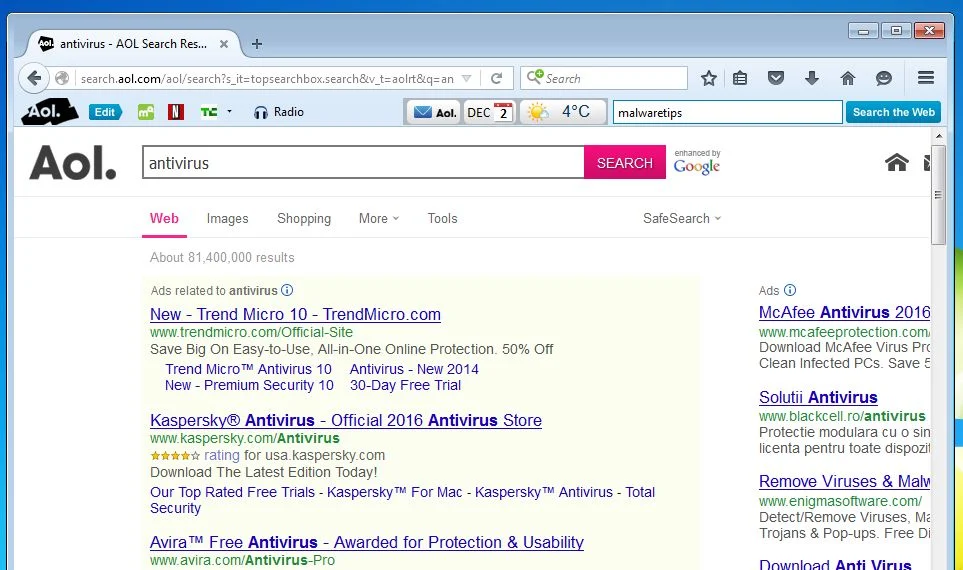
Task: Click info icon beside Ads related to antivirus
Action: (287, 290)
